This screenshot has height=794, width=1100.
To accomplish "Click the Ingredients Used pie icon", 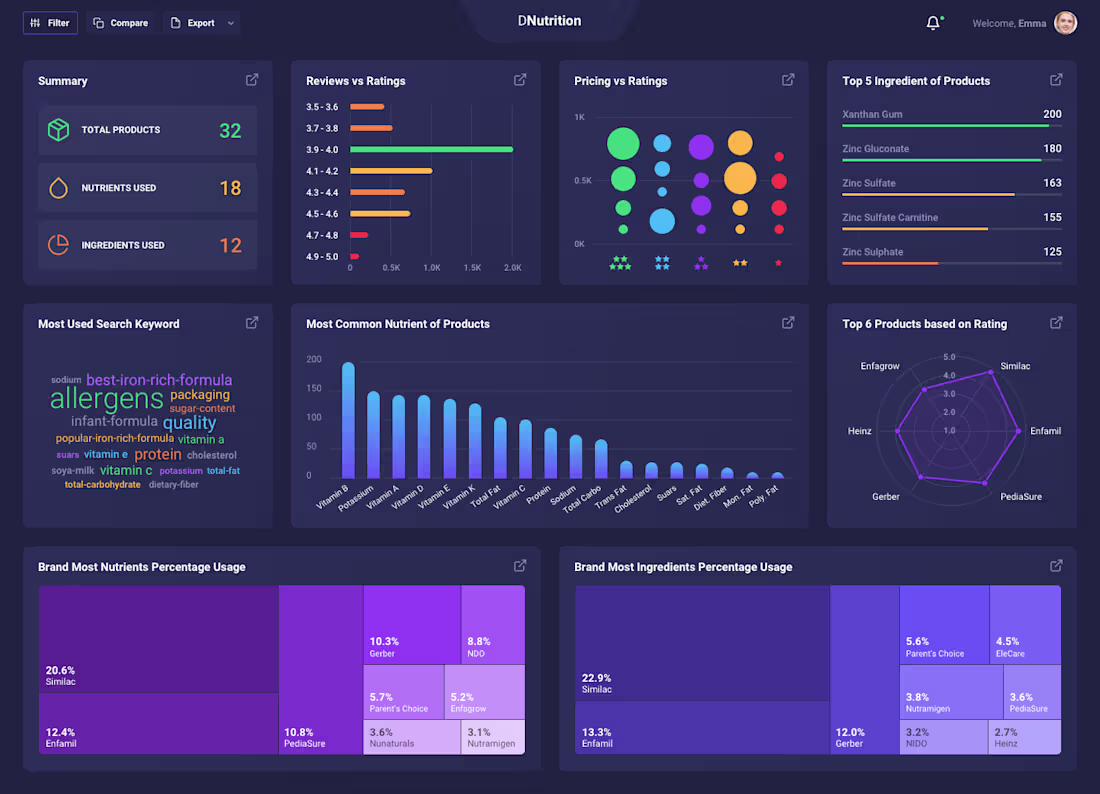I will 59,245.
